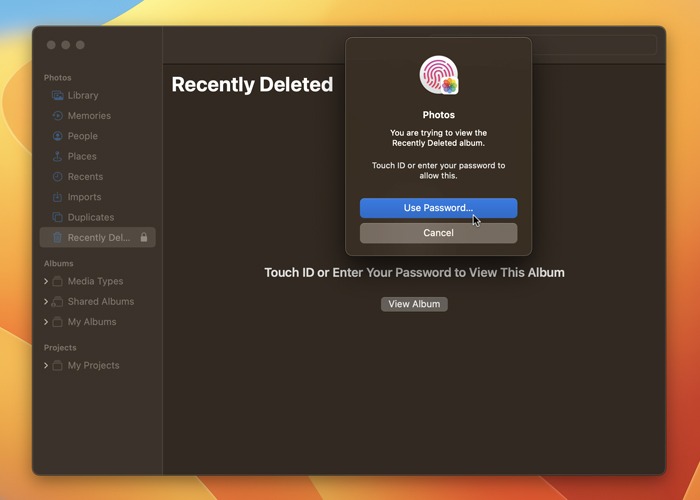Click the Media Types folder icon
Image resolution: width=700 pixels, height=500 pixels.
[x=58, y=281]
